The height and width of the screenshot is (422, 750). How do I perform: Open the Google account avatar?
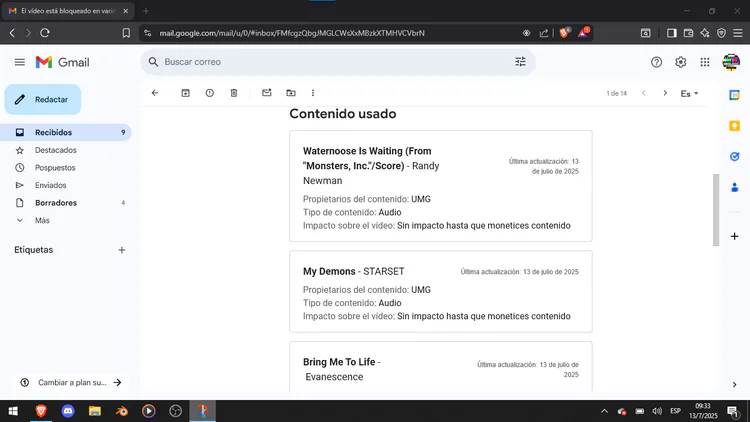click(731, 62)
